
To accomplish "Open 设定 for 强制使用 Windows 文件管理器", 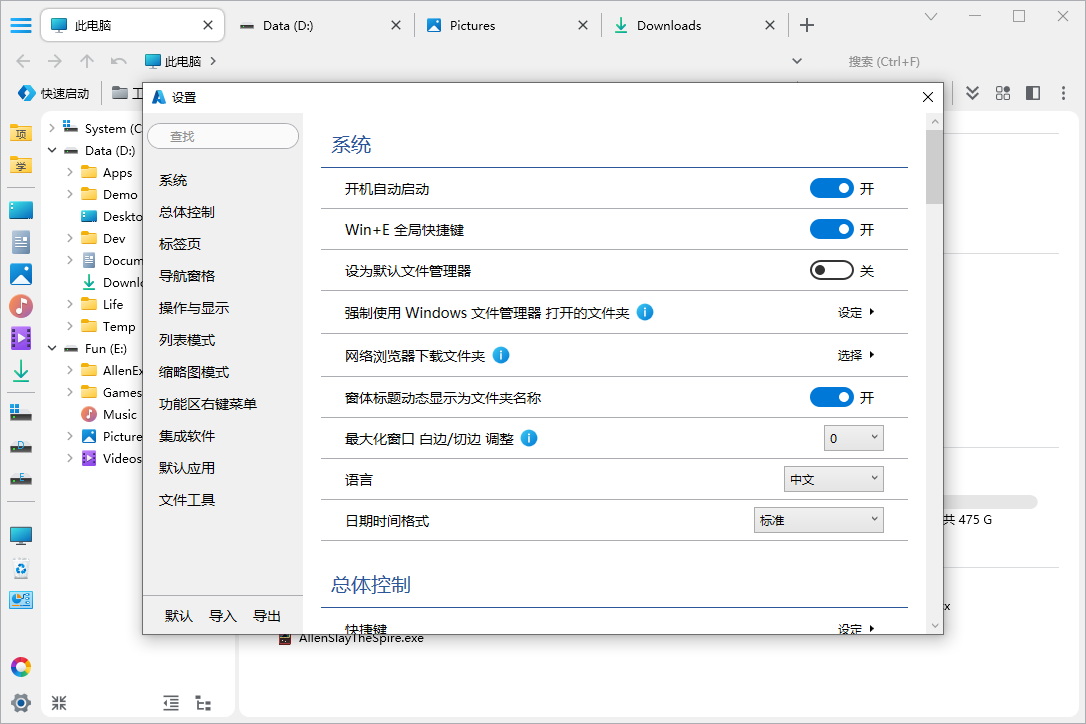I will [x=856, y=312].
